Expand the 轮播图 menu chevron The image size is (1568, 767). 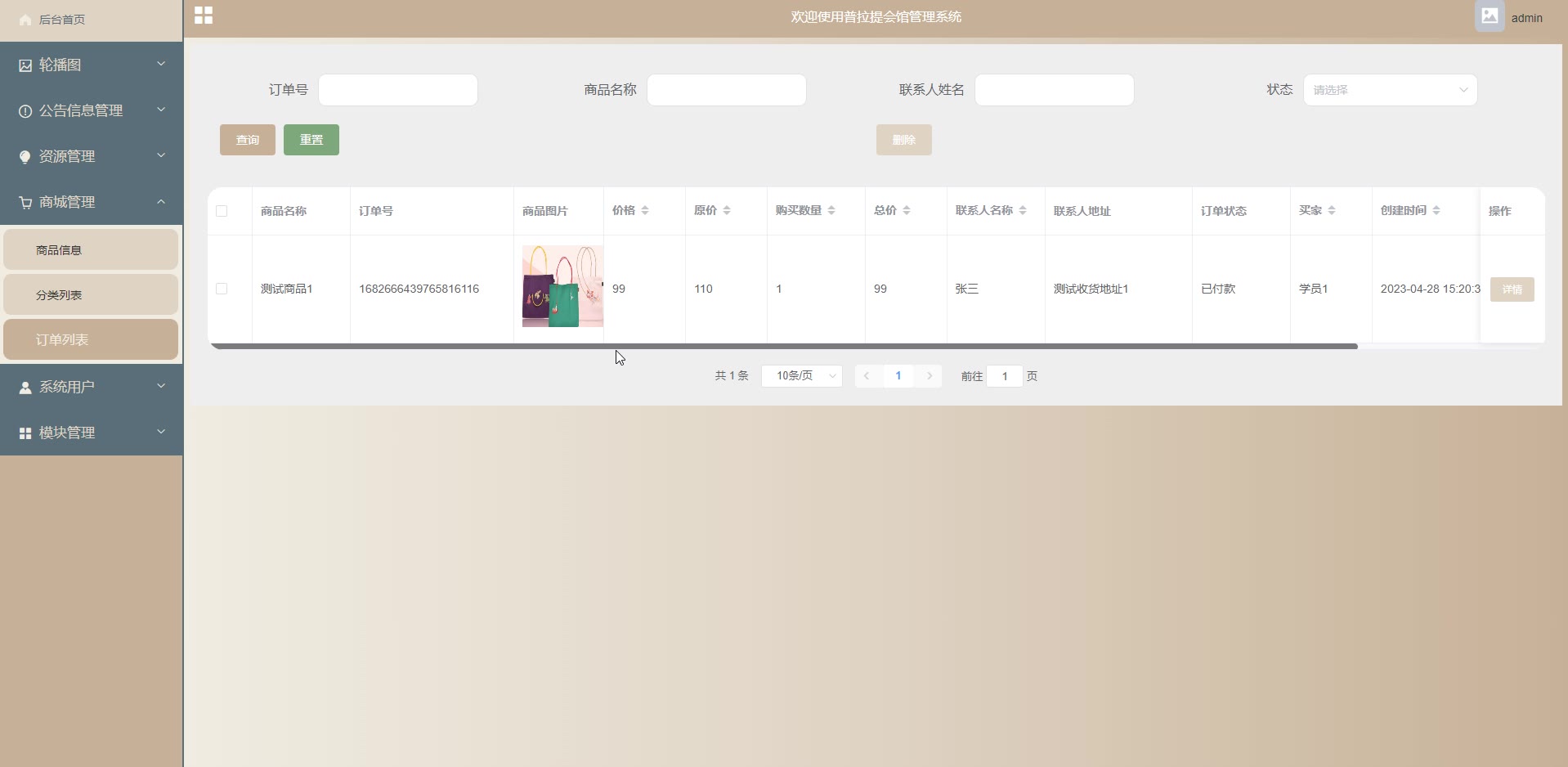(161, 64)
